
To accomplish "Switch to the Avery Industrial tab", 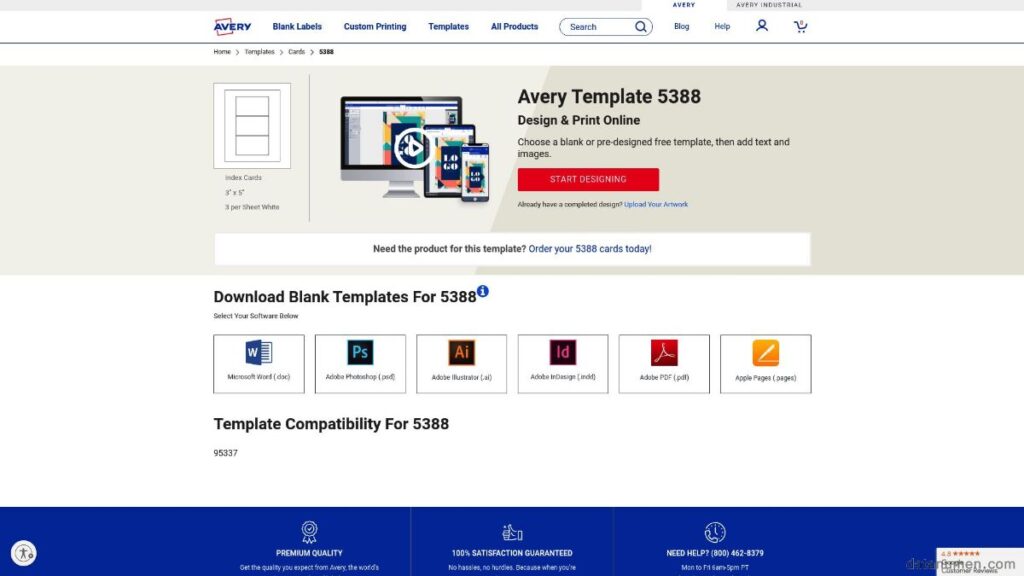I will point(769,4).
